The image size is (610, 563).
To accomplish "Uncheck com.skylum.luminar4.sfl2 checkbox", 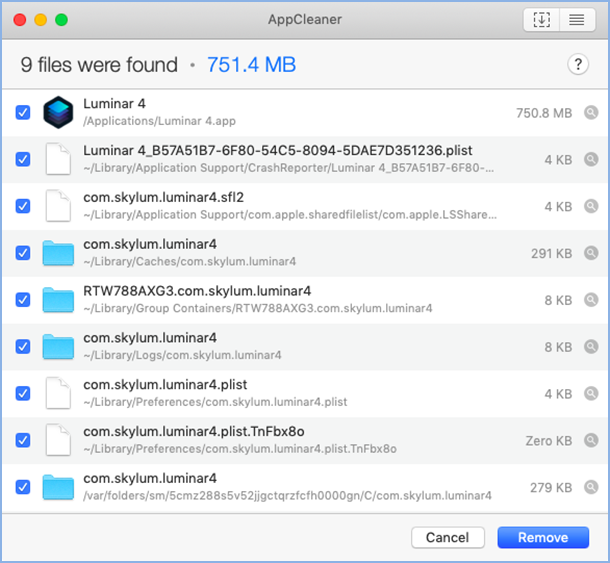I will [23, 206].
